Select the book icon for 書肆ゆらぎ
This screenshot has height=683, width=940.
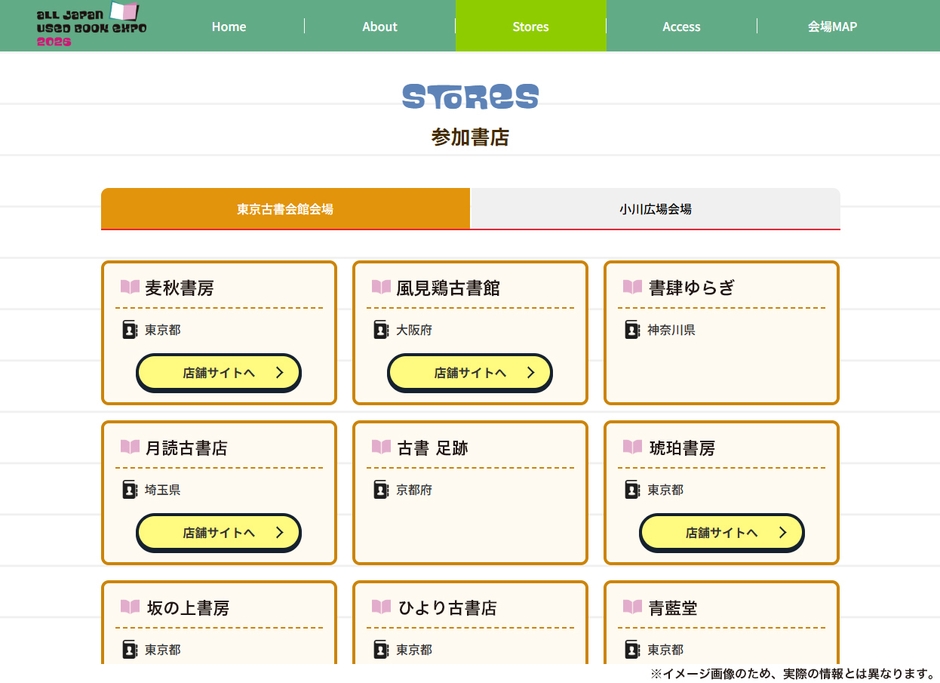(x=632, y=287)
